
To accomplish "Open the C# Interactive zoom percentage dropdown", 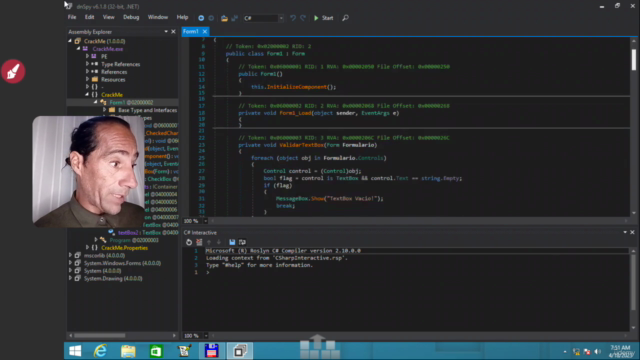I will point(205,336).
